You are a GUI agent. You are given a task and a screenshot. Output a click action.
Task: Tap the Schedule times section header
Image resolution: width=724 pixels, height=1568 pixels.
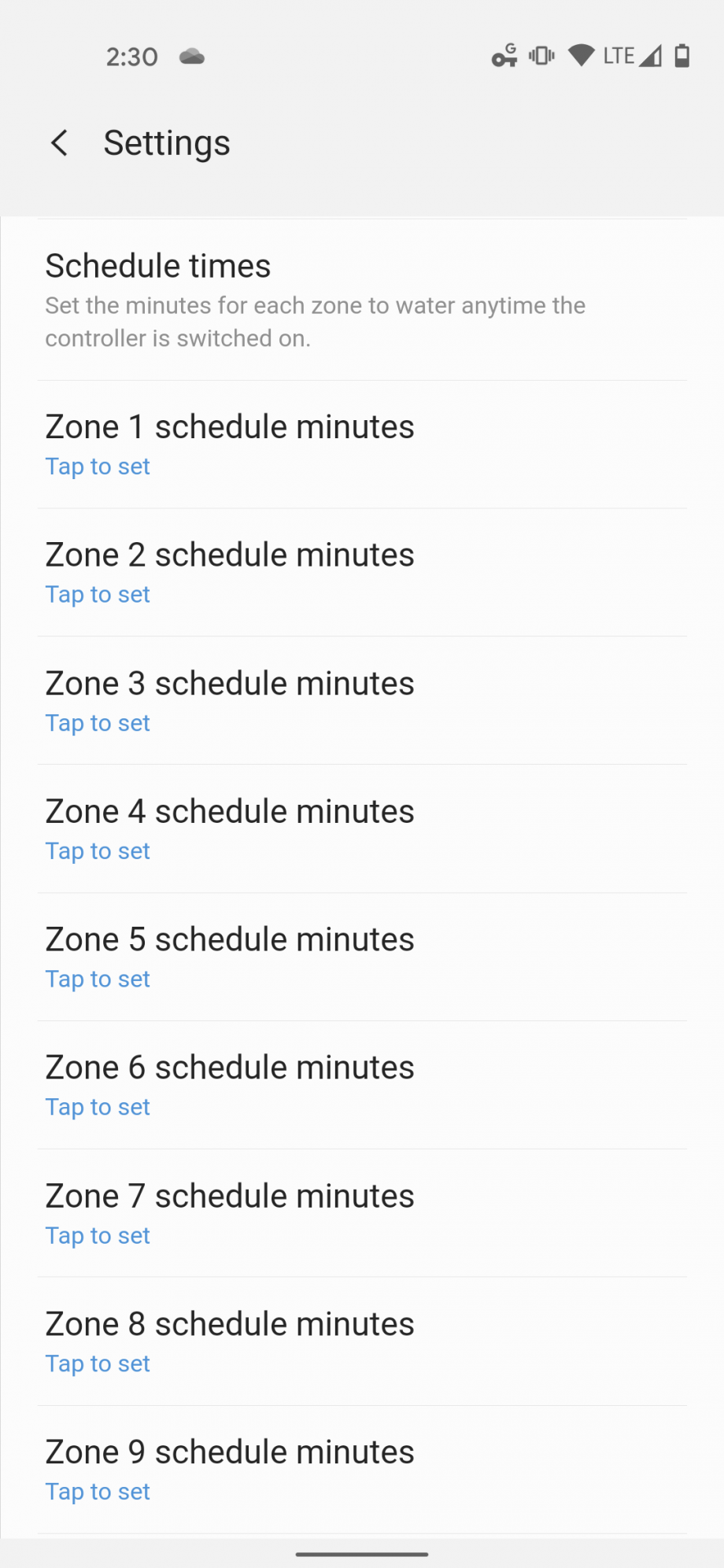(x=158, y=267)
